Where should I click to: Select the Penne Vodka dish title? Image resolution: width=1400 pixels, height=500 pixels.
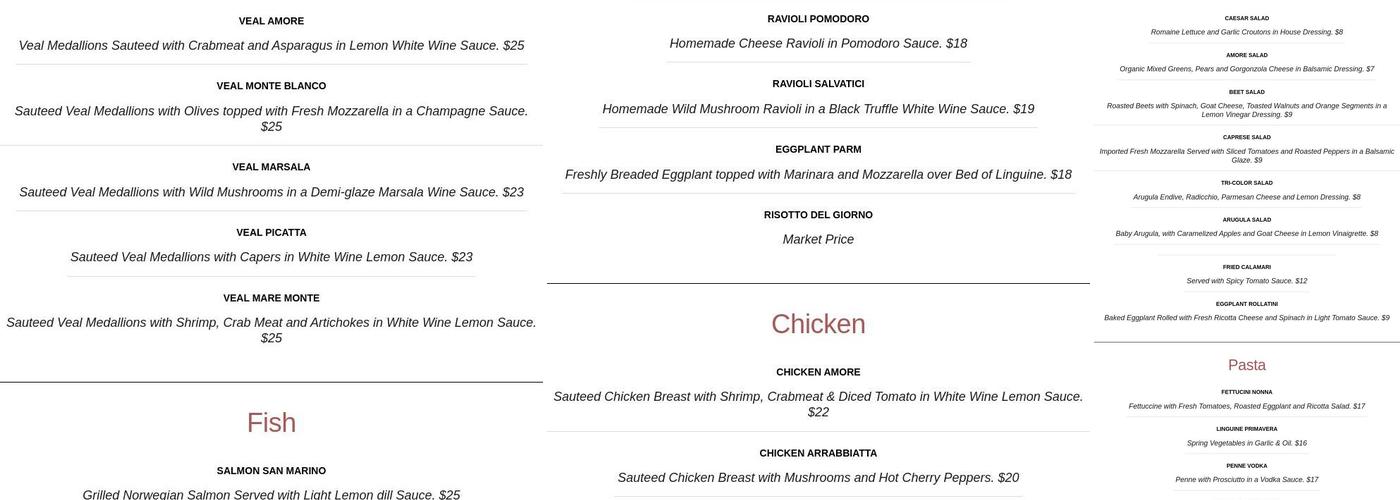[x=1246, y=466]
